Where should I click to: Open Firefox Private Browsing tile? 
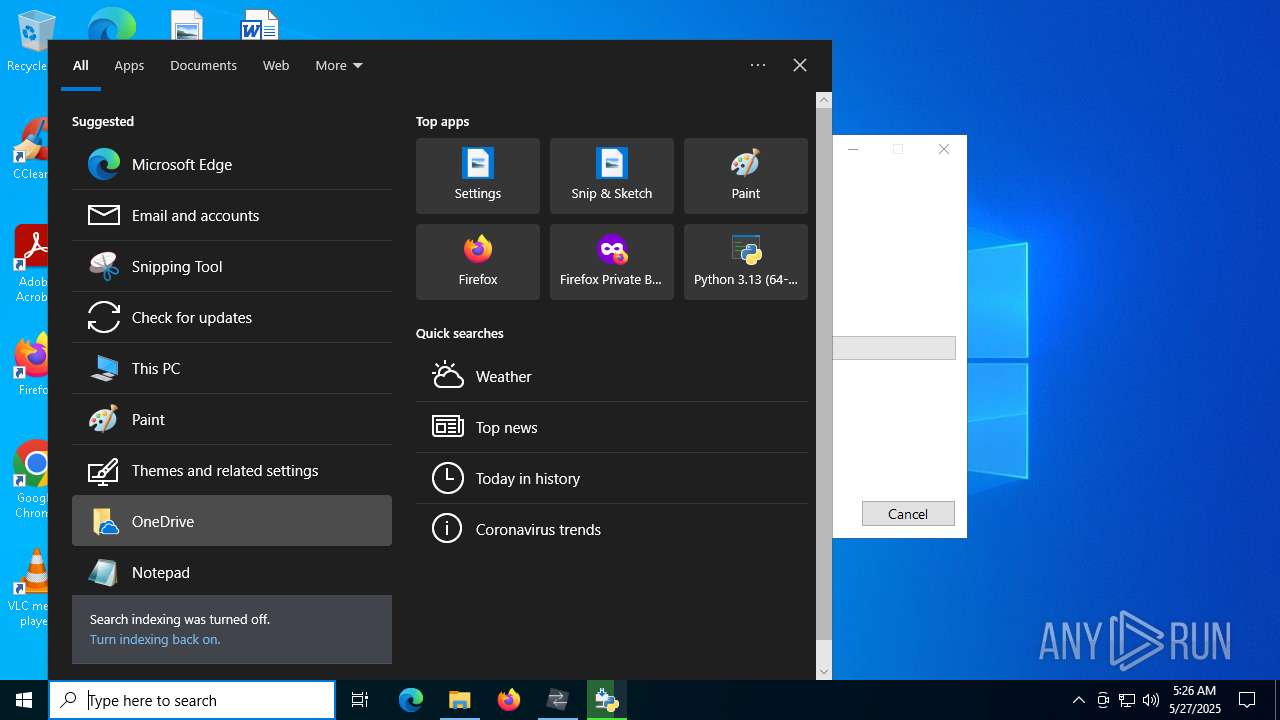[612, 262]
